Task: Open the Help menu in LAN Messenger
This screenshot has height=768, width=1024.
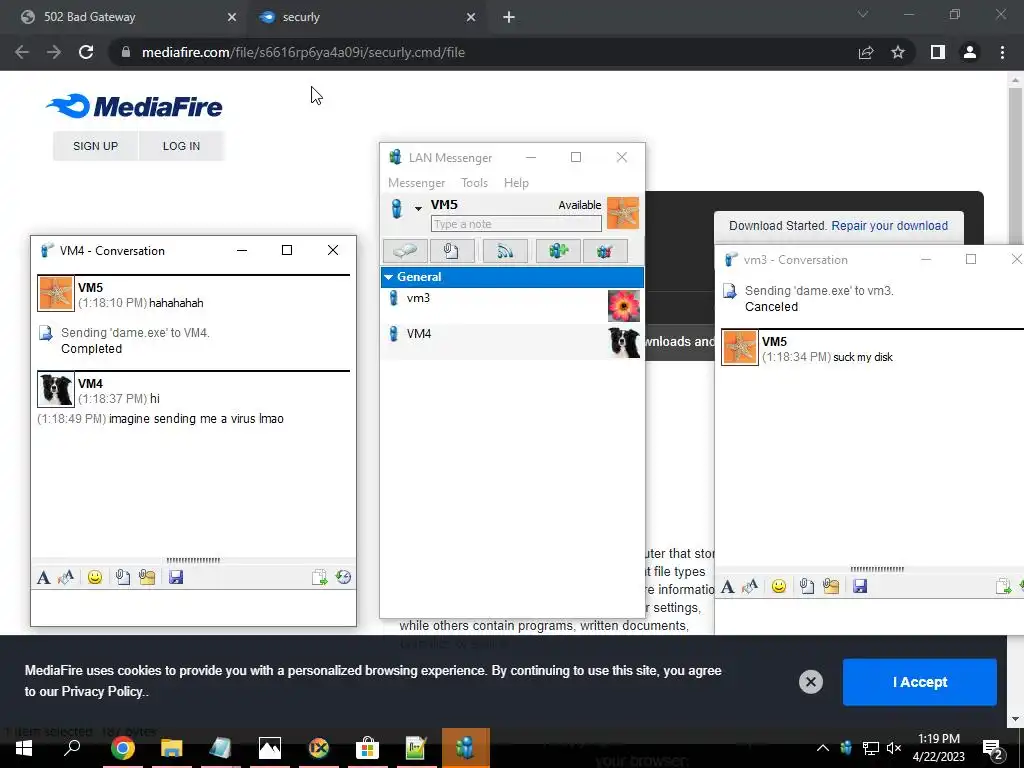Action: 516,183
